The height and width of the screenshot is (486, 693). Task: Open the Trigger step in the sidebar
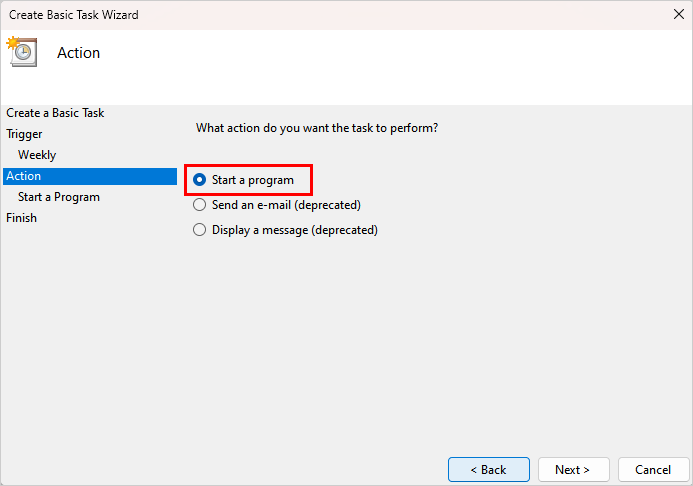[24, 134]
